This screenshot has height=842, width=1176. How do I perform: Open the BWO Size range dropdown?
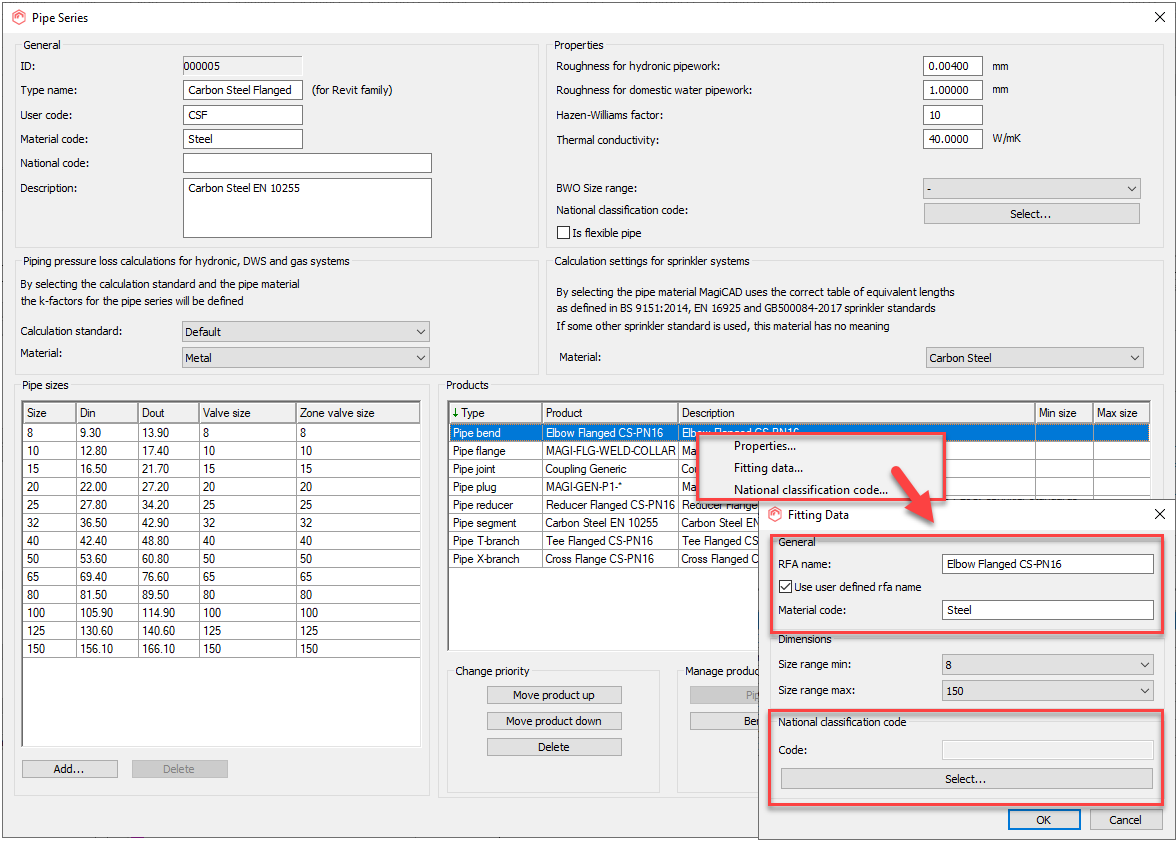1031,189
